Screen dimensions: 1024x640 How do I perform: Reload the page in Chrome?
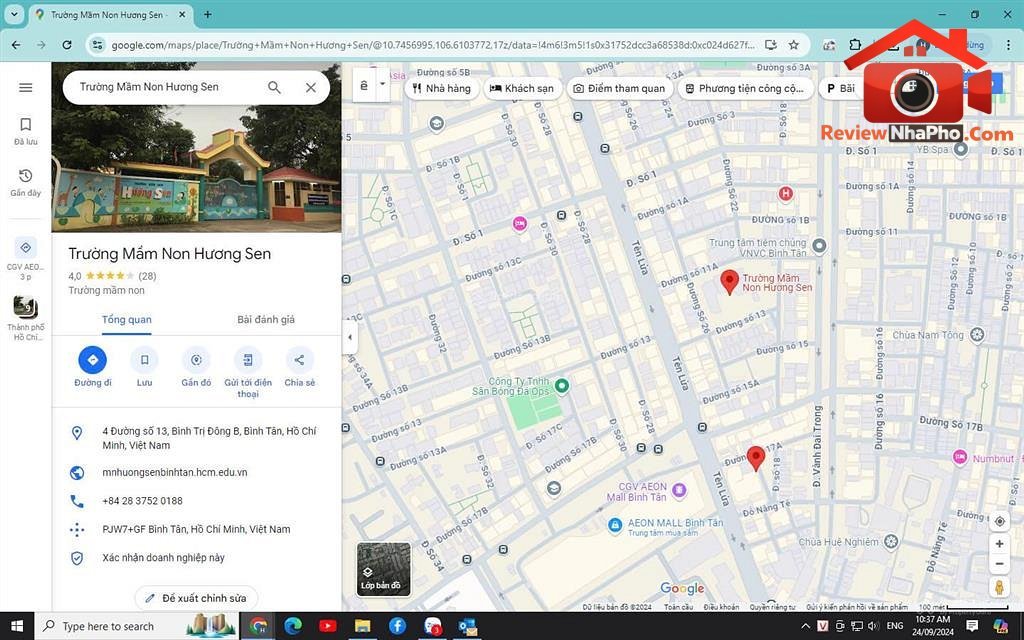(67, 45)
